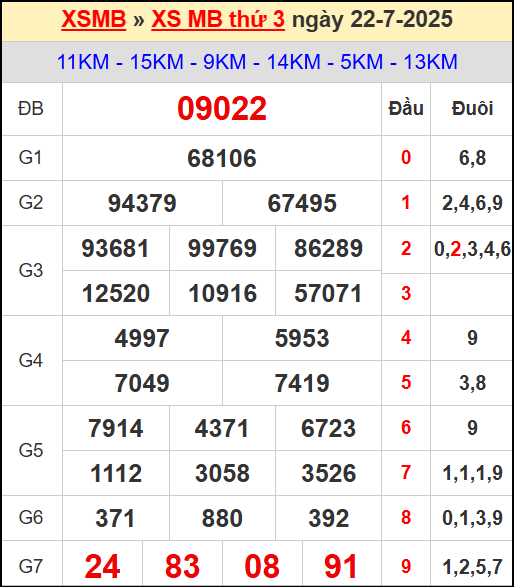Select the red head digit 7
The height and width of the screenshot is (587, 514).
point(406,472)
